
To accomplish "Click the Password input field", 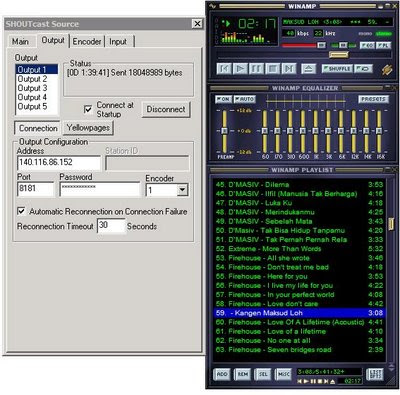I will tap(100, 189).
